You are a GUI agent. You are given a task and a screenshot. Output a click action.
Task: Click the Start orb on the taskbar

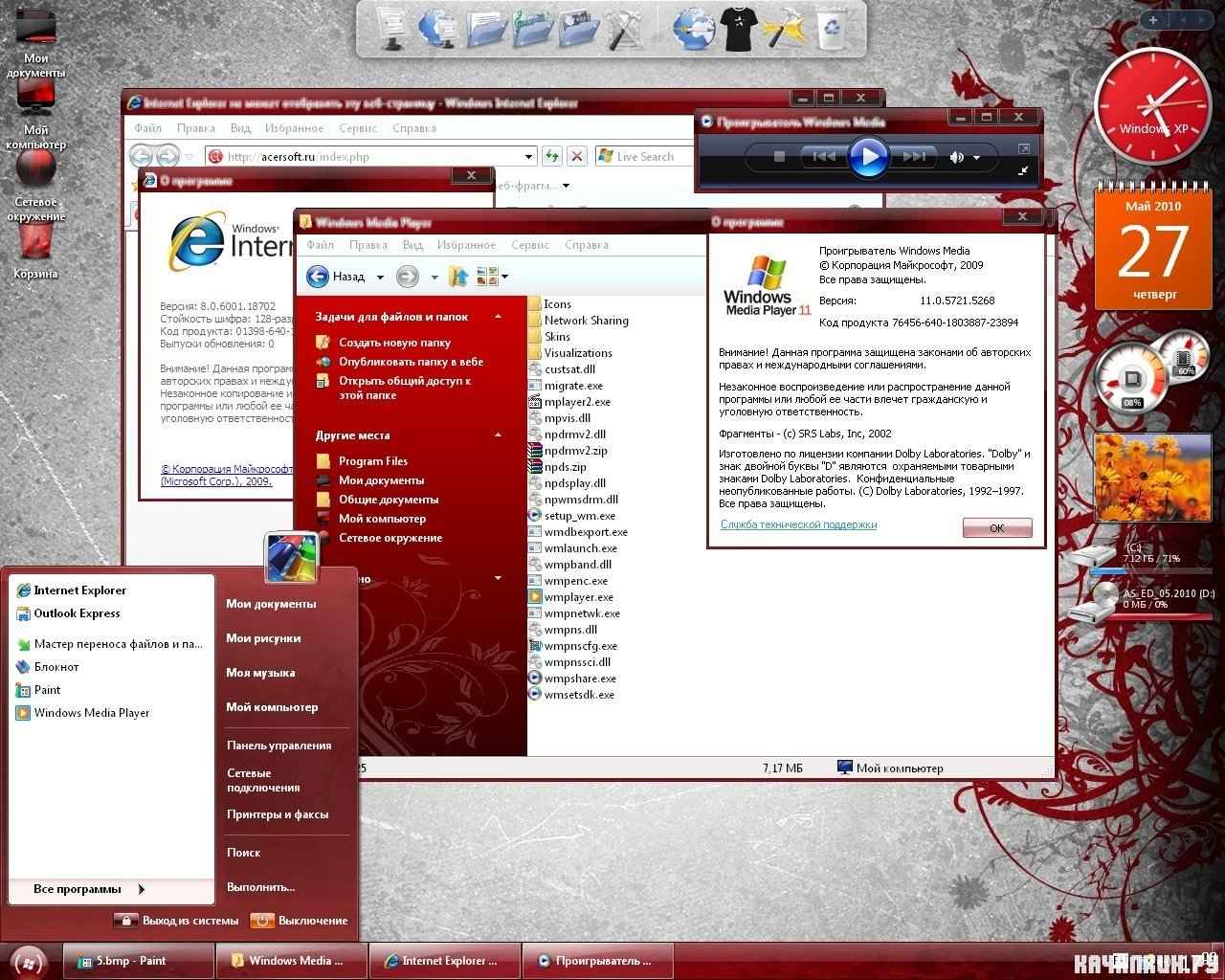[28, 961]
